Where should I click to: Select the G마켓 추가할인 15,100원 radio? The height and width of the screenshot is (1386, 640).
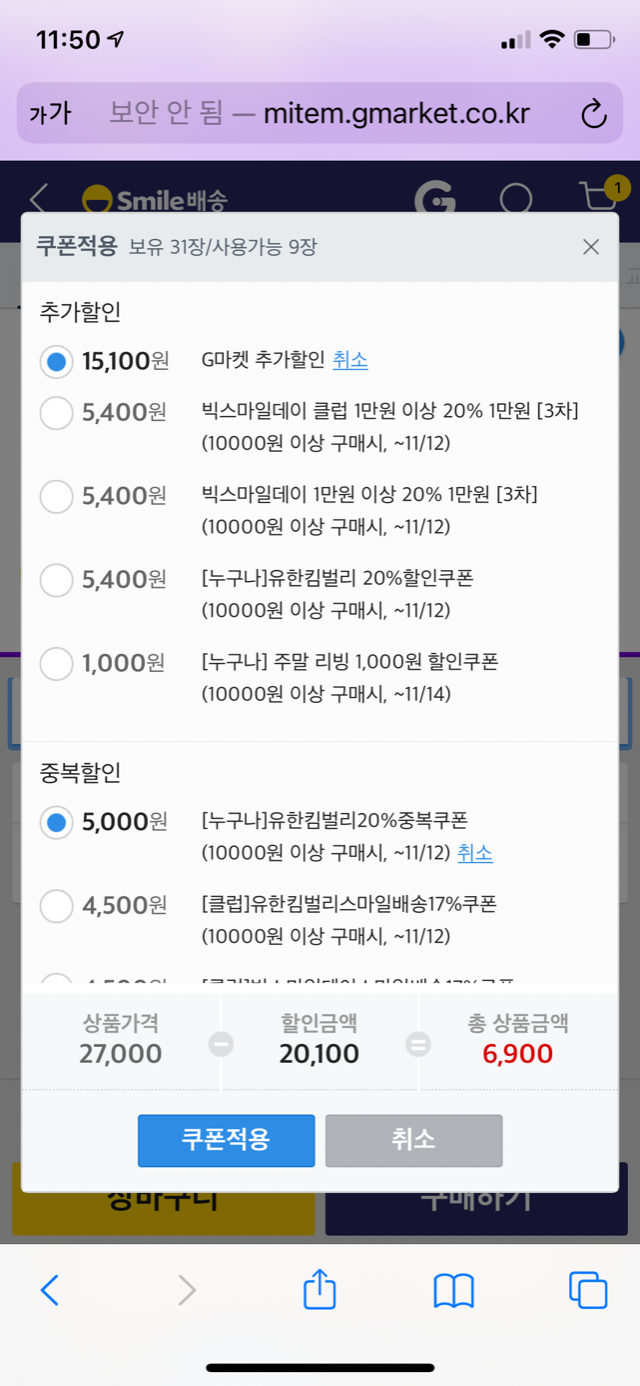pyautogui.click(x=56, y=361)
